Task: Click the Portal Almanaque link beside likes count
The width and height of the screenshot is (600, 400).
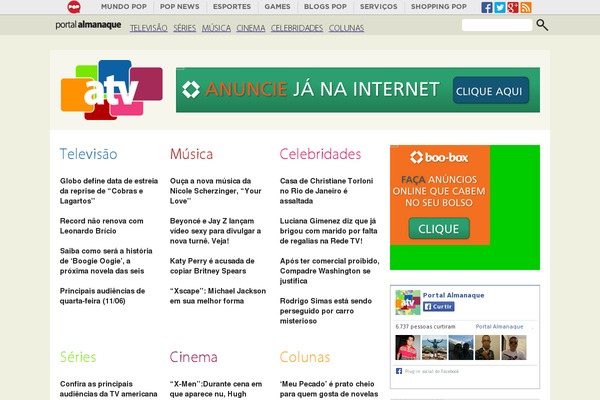Action: point(499,327)
